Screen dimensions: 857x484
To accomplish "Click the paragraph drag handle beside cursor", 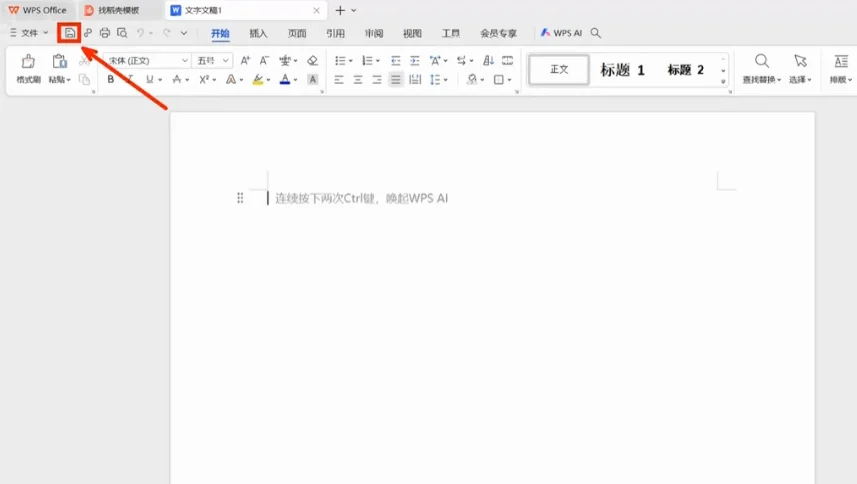I will [240, 198].
